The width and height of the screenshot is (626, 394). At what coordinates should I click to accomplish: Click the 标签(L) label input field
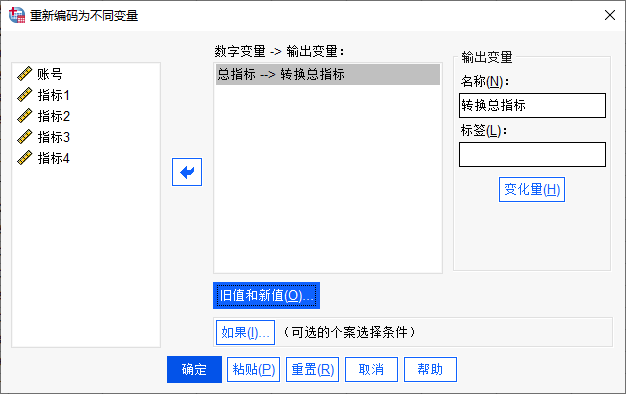tap(532, 154)
